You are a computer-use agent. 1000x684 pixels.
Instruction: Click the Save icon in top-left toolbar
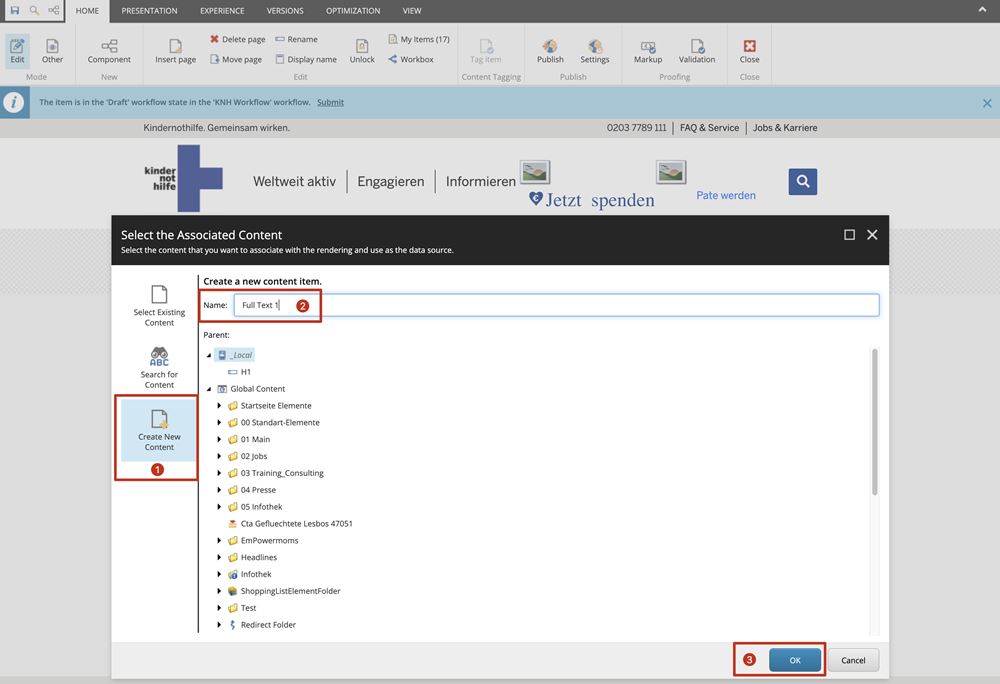click(15, 10)
